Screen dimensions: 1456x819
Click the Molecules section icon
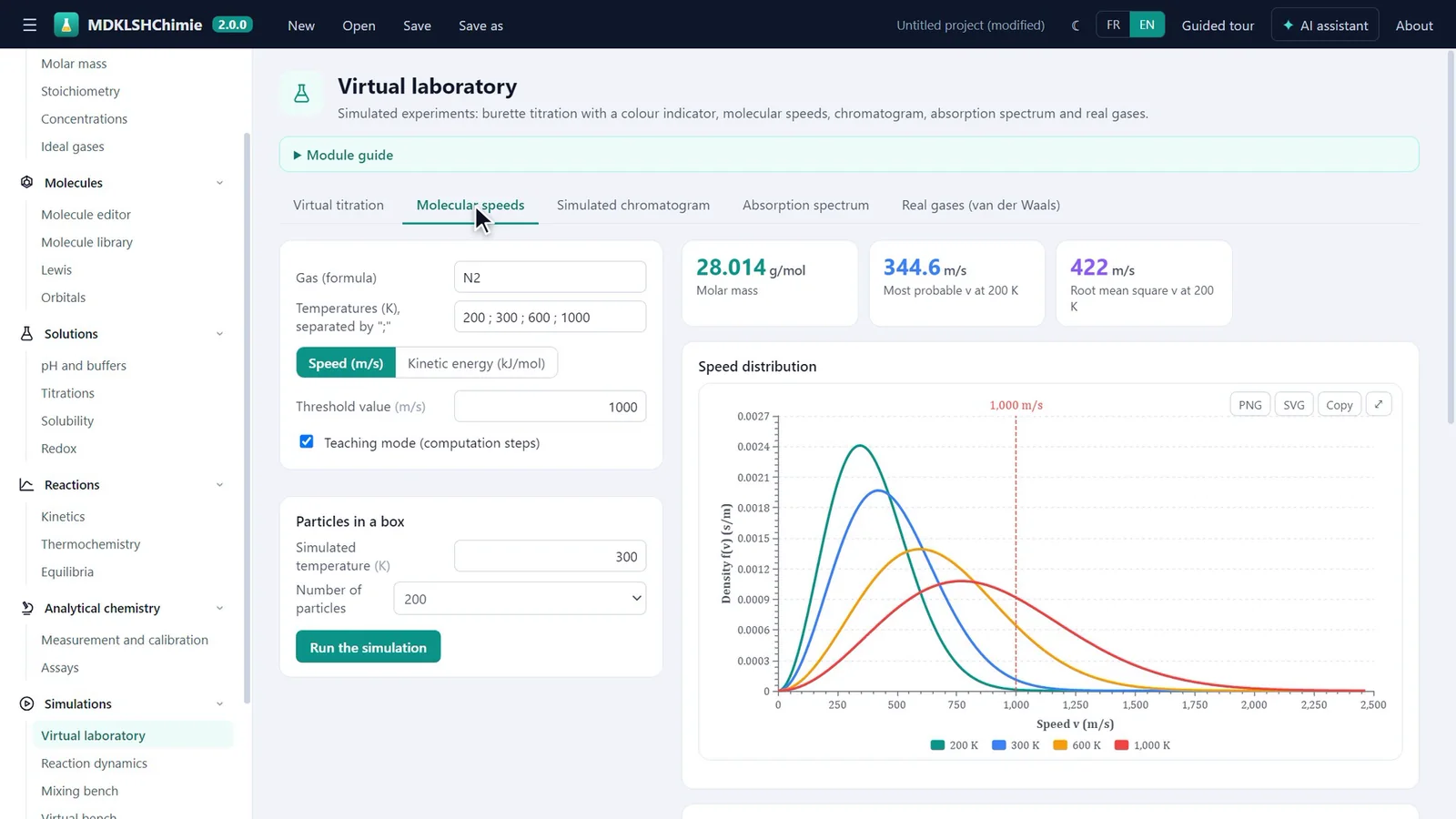coord(26,182)
